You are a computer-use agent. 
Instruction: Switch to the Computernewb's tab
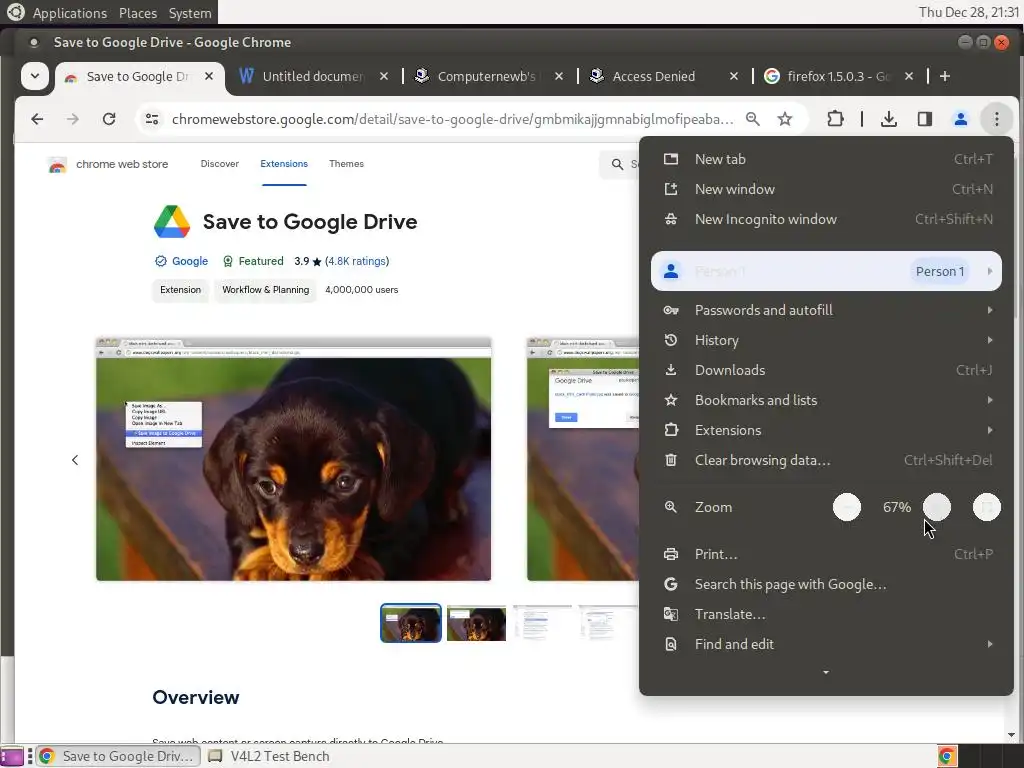487,76
